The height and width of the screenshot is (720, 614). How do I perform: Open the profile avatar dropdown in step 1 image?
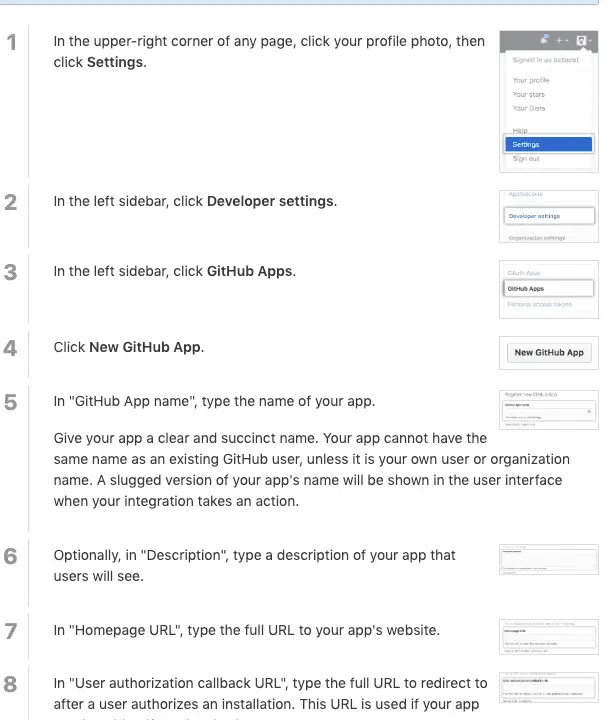pyautogui.click(x=582, y=41)
